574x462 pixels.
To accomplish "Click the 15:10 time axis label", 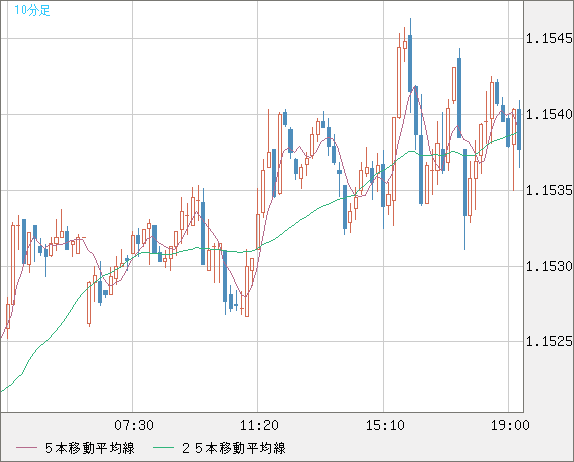I will click(x=385, y=425).
